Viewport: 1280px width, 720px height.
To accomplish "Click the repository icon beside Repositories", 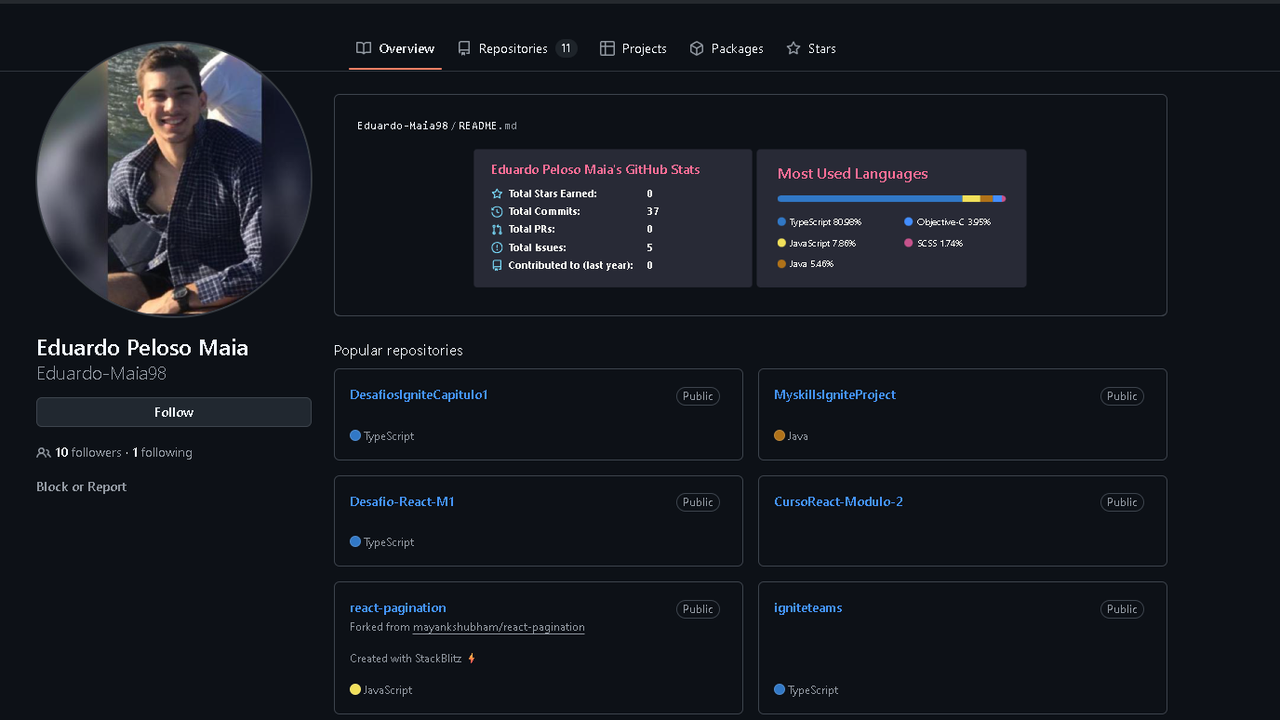I will pos(464,48).
